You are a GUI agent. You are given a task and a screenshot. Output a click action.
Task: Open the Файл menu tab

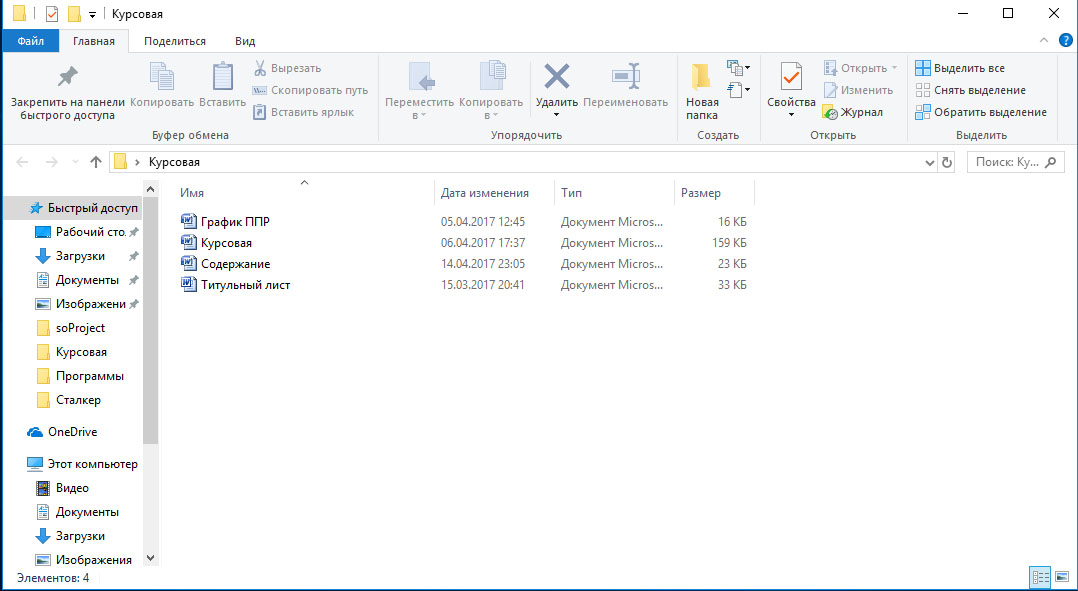point(30,41)
